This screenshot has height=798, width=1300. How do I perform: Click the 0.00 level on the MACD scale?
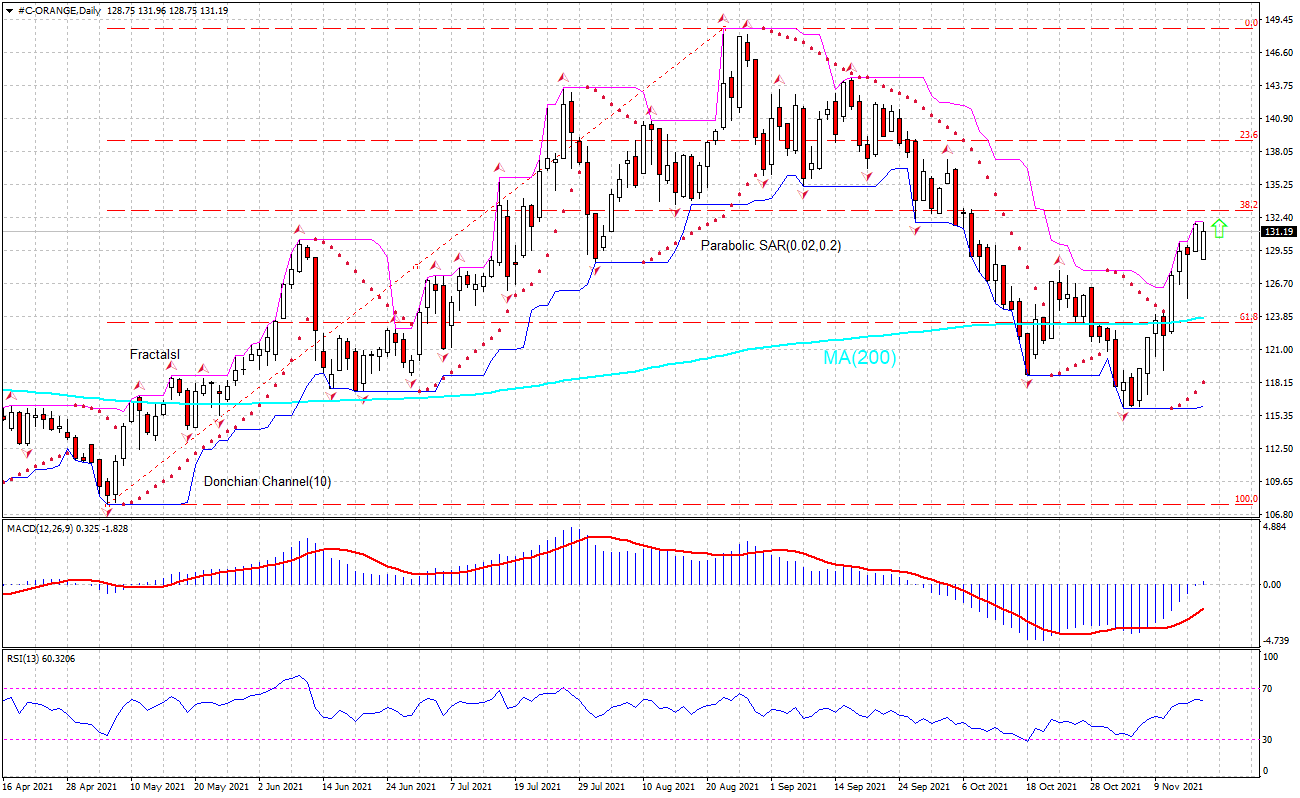(x=1273, y=584)
